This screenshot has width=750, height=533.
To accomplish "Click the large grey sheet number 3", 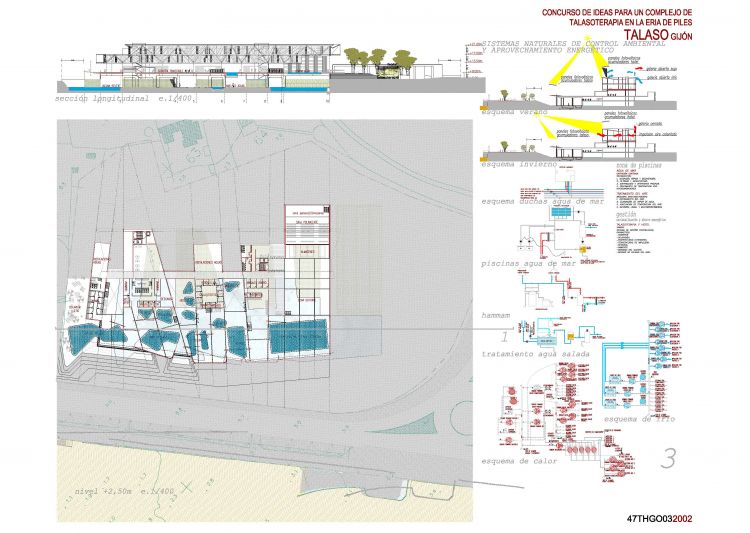I will pos(669,457).
